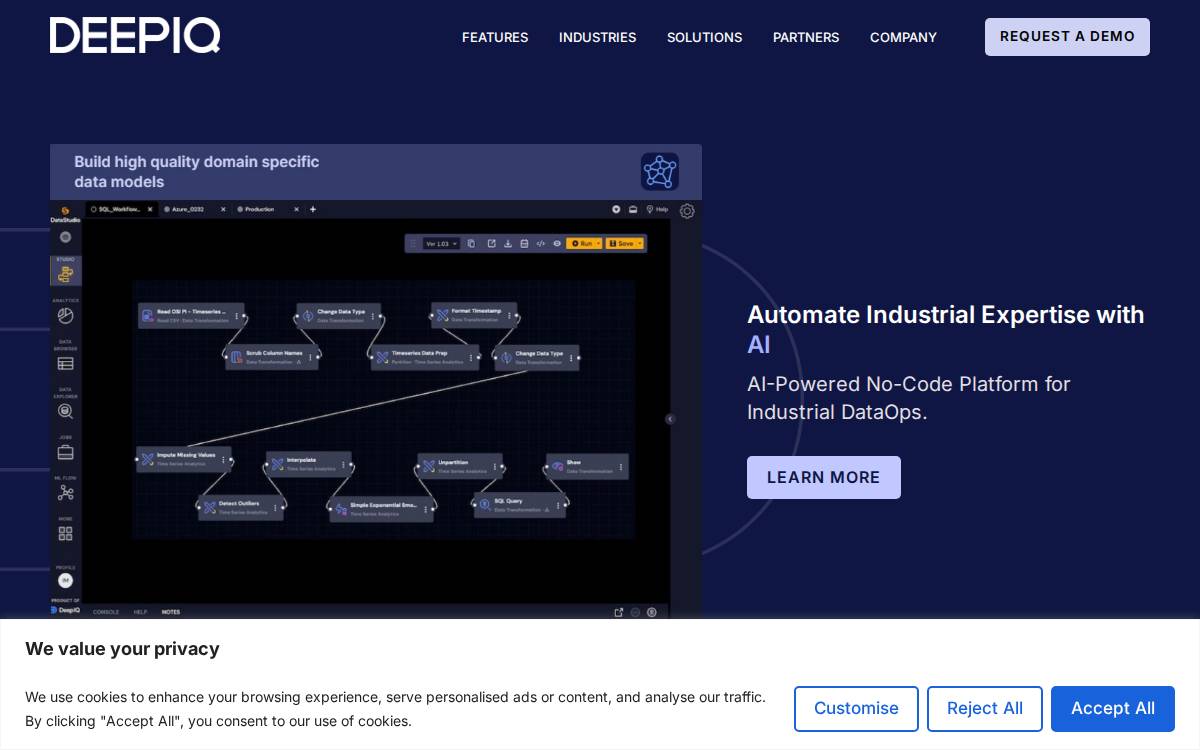This screenshot has width=1200, height=750.
Task: Open the Jobs briefcase icon
Action: 65,452
